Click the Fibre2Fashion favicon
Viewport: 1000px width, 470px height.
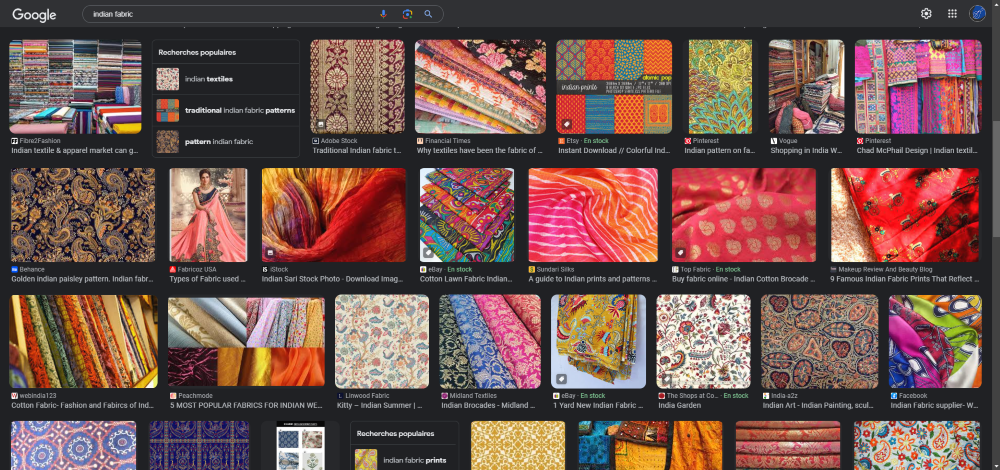[14, 140]
